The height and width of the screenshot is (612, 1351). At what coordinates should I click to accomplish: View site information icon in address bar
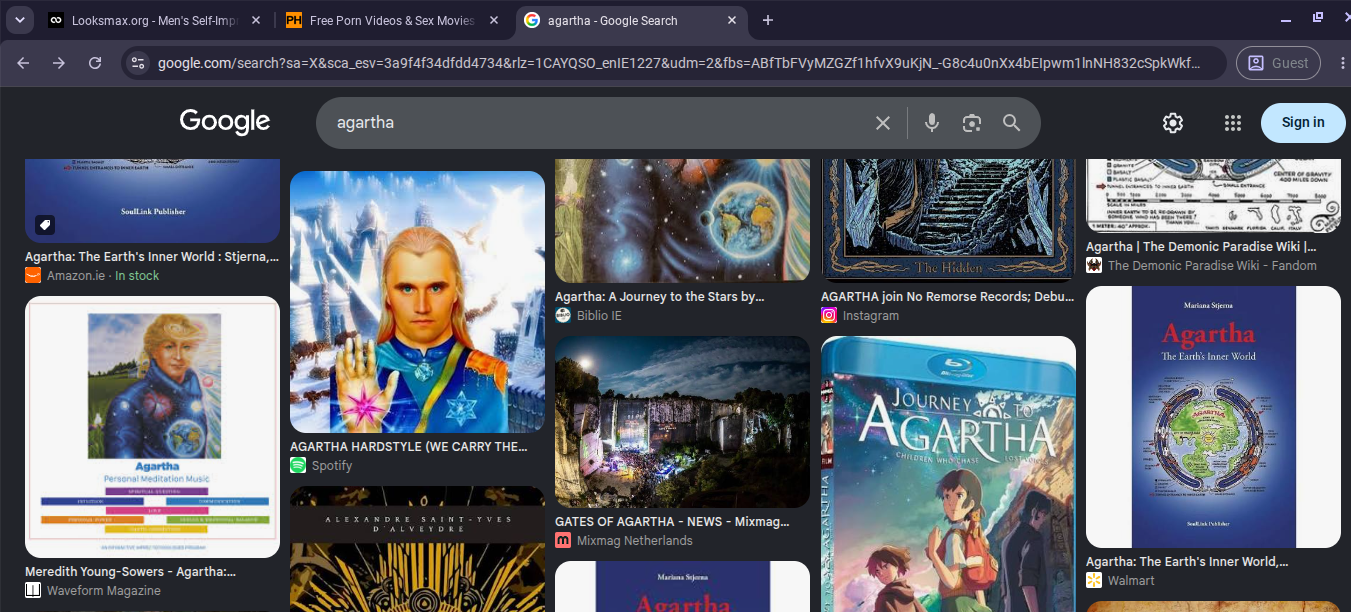click(138, 63)
